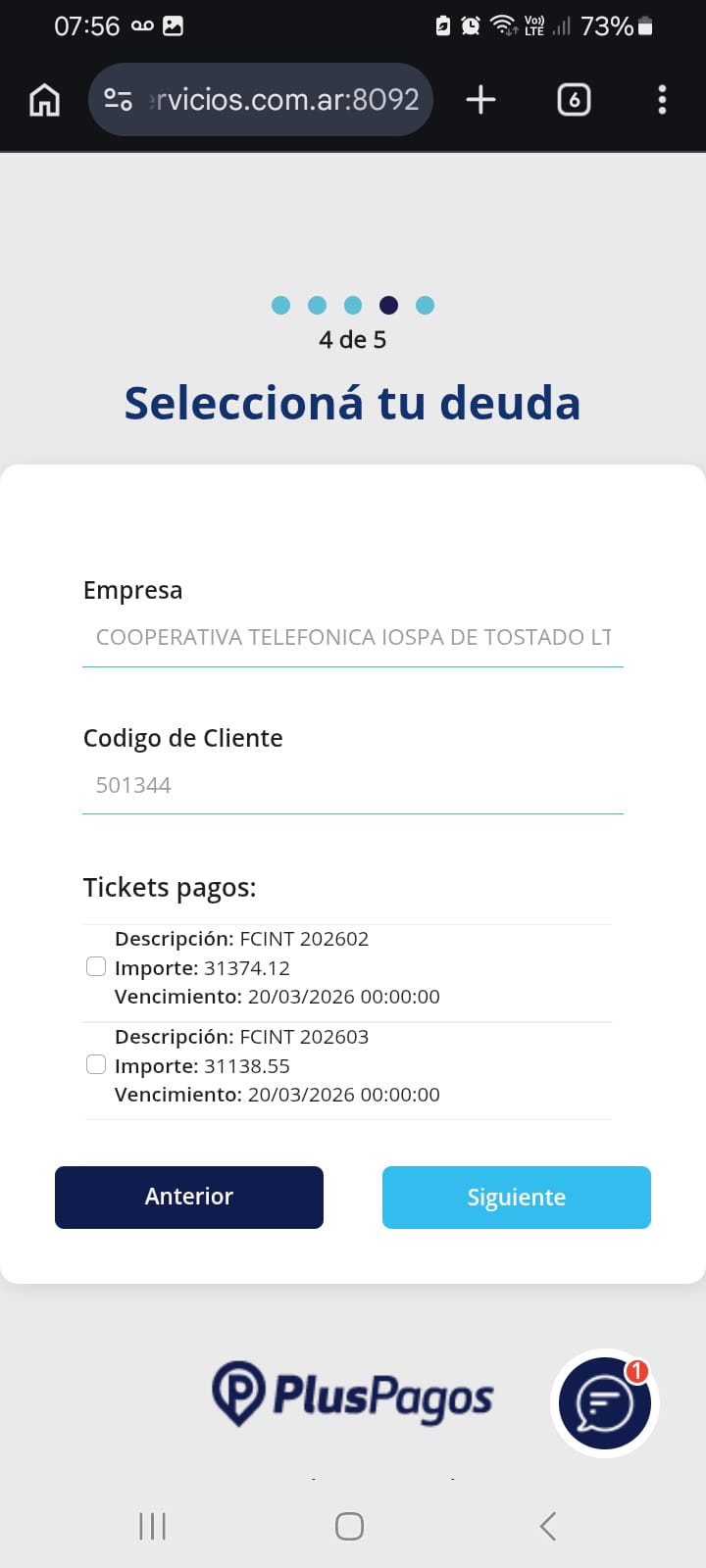Viewport: 706px width, 1568px height.
Task: Click the Anterior button
Action: (x=189, y=1197)
